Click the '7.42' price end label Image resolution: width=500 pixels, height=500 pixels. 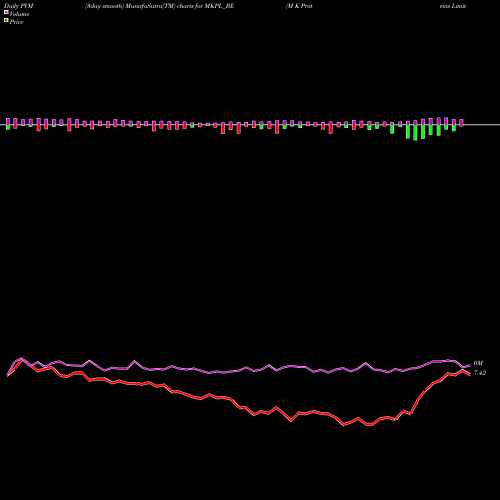point(480,373)
